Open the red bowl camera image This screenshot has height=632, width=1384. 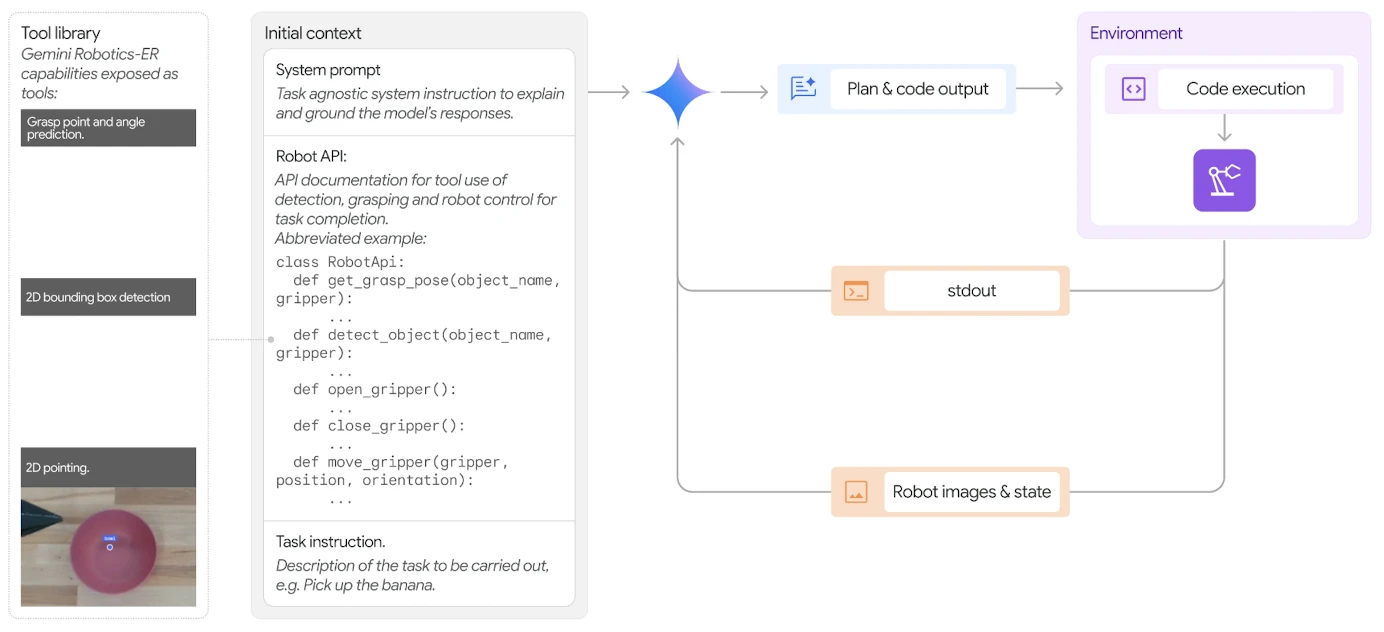tap(108, 547)
